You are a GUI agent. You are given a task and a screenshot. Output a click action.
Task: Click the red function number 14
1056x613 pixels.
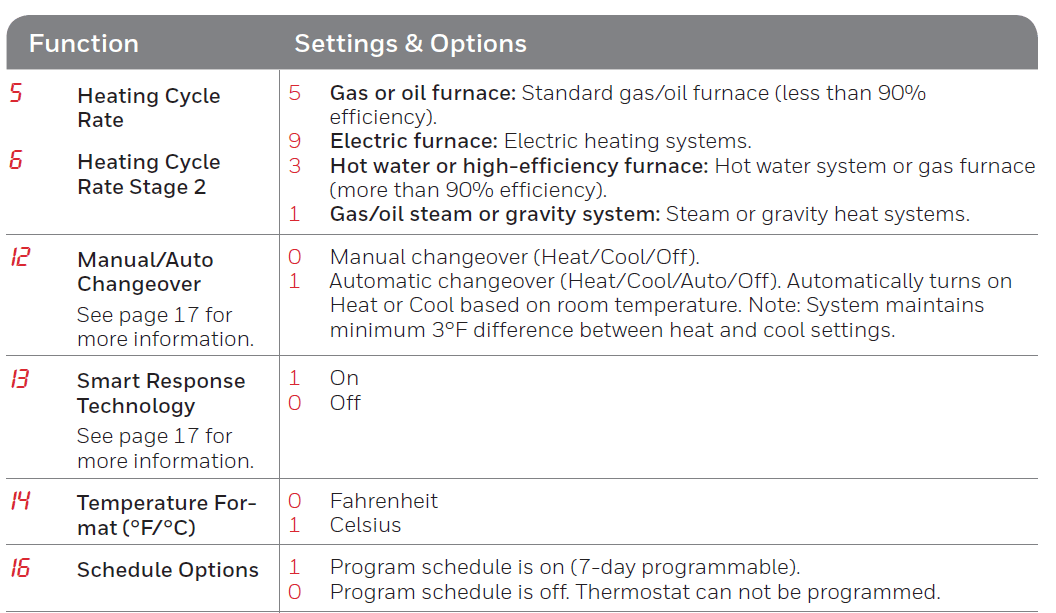point(20,501)
